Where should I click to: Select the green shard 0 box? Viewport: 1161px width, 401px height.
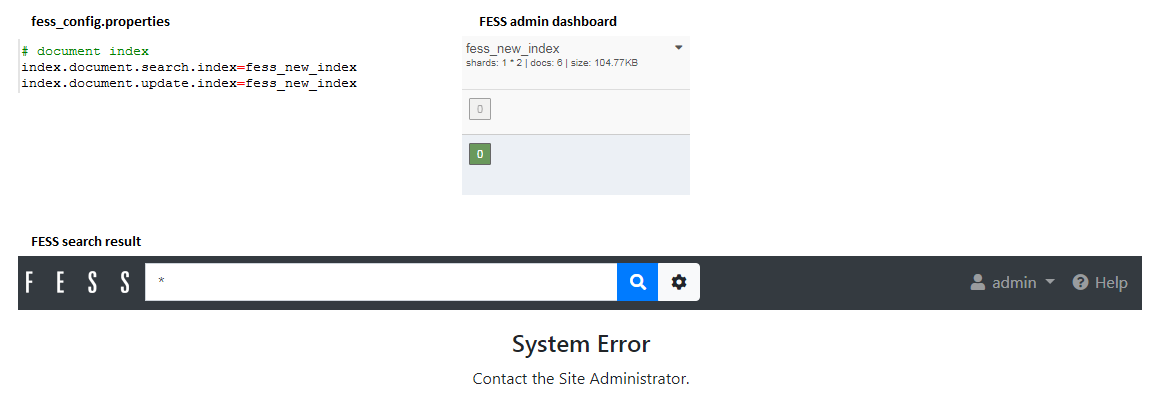pyautogui.click(x=480, y=154)
